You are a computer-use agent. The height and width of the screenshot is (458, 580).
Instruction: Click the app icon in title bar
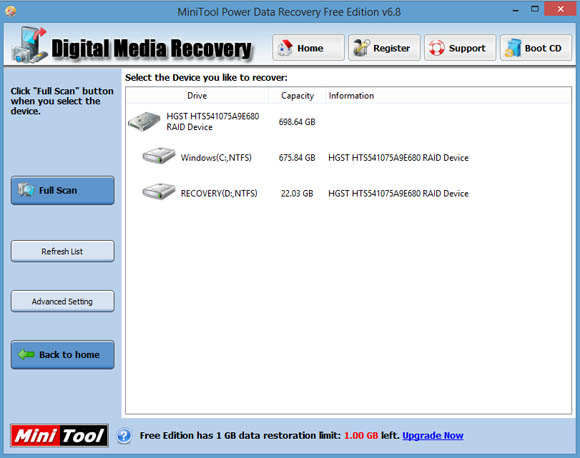point(10,11)
